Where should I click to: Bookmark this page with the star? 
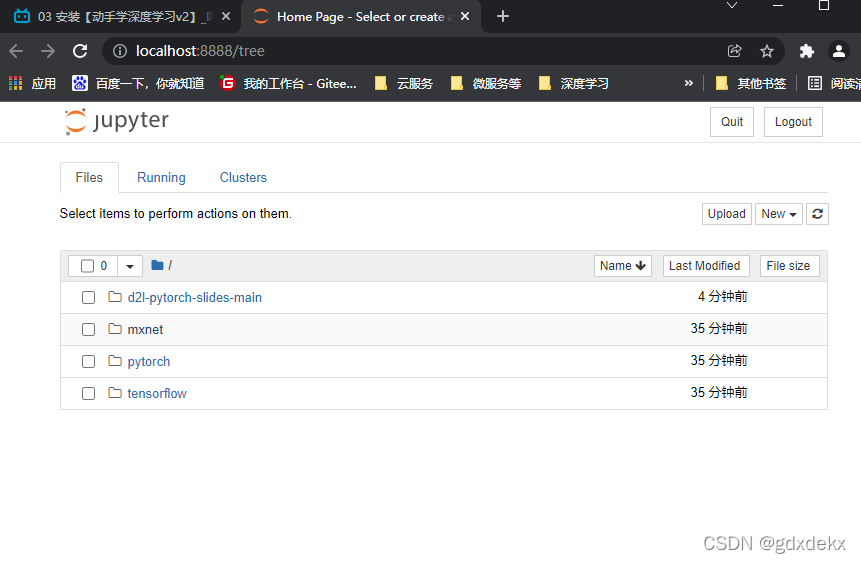coord(767,51)
